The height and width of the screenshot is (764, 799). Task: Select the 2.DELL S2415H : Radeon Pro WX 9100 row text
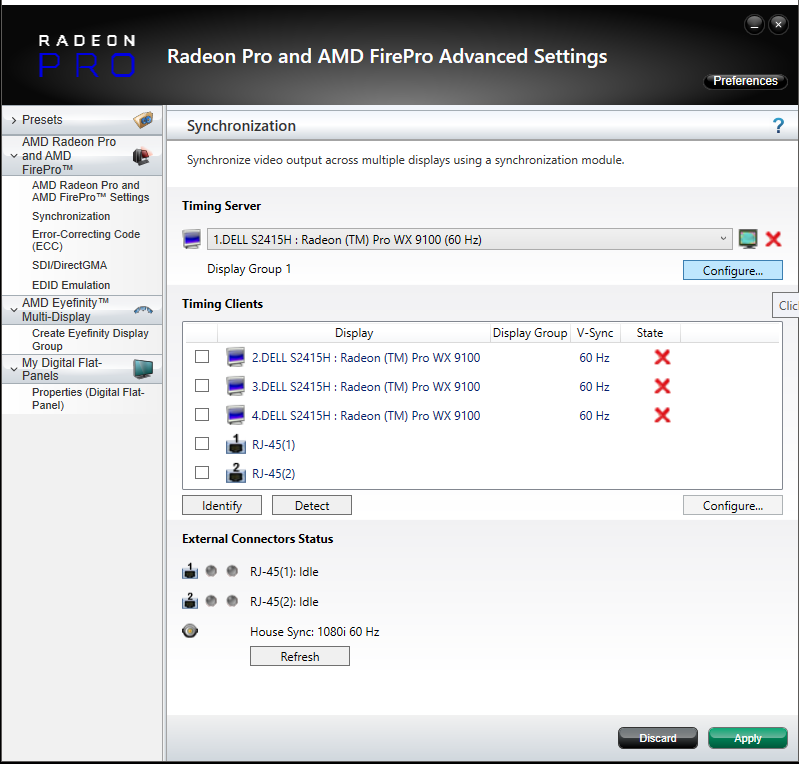tap(366, 358)
